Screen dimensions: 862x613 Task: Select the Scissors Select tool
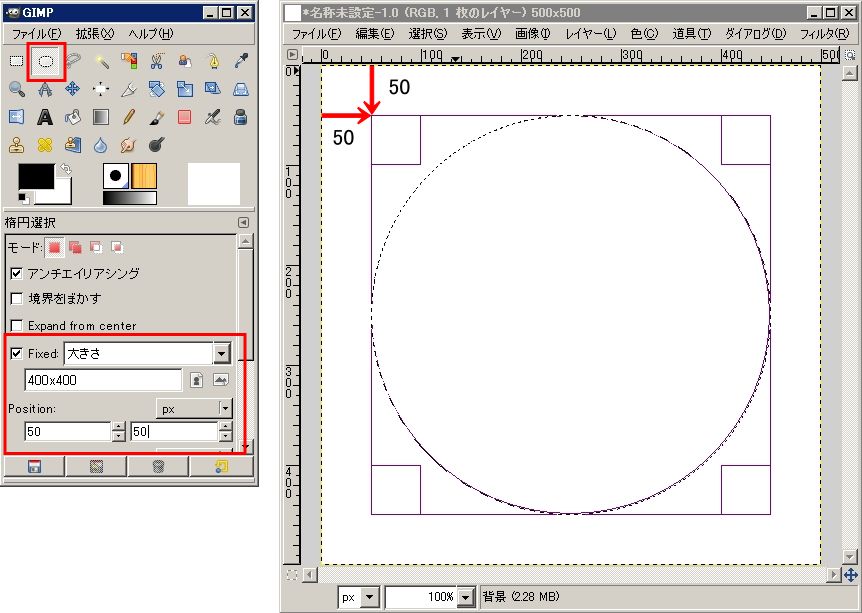157,60
